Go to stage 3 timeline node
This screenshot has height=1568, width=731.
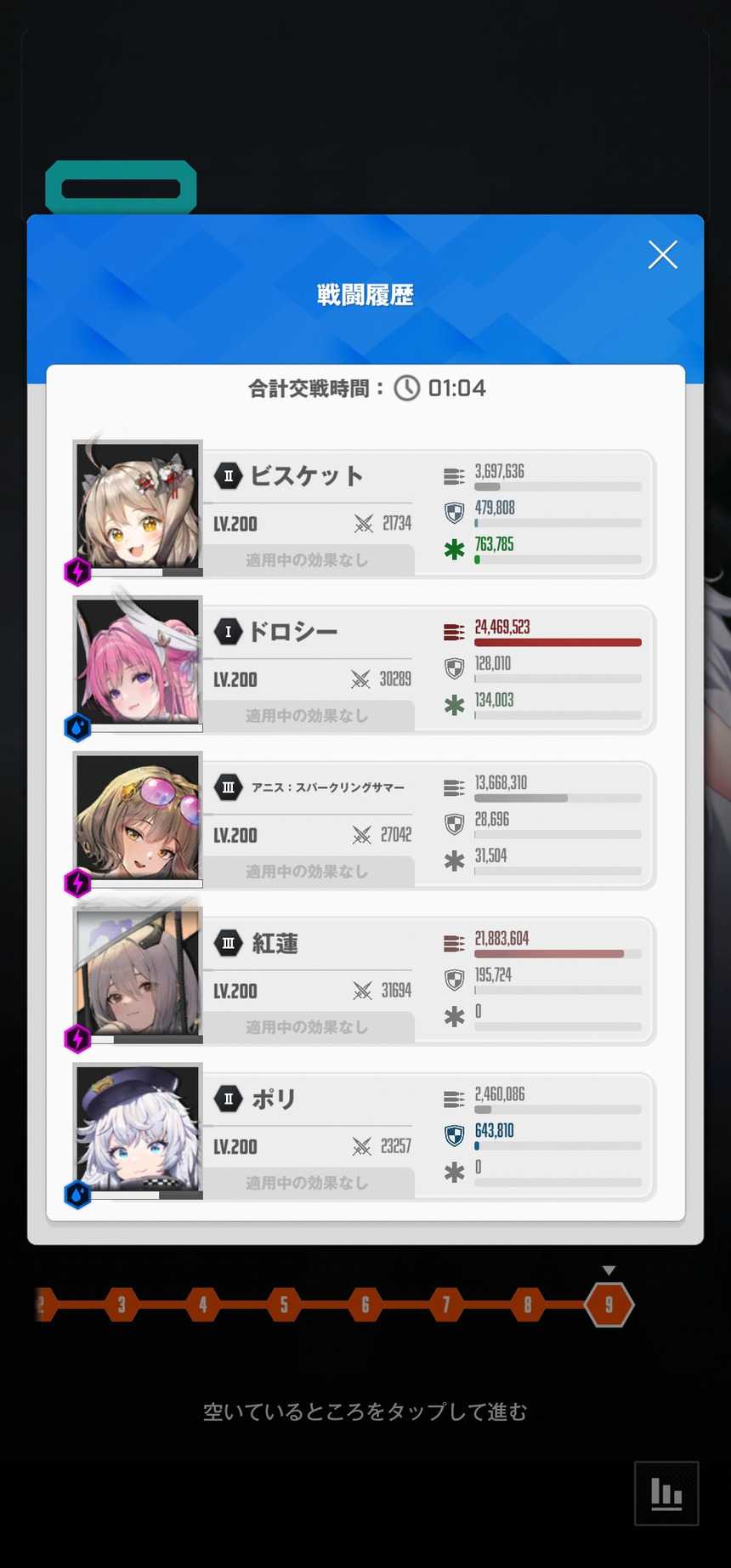[122, 1304]
